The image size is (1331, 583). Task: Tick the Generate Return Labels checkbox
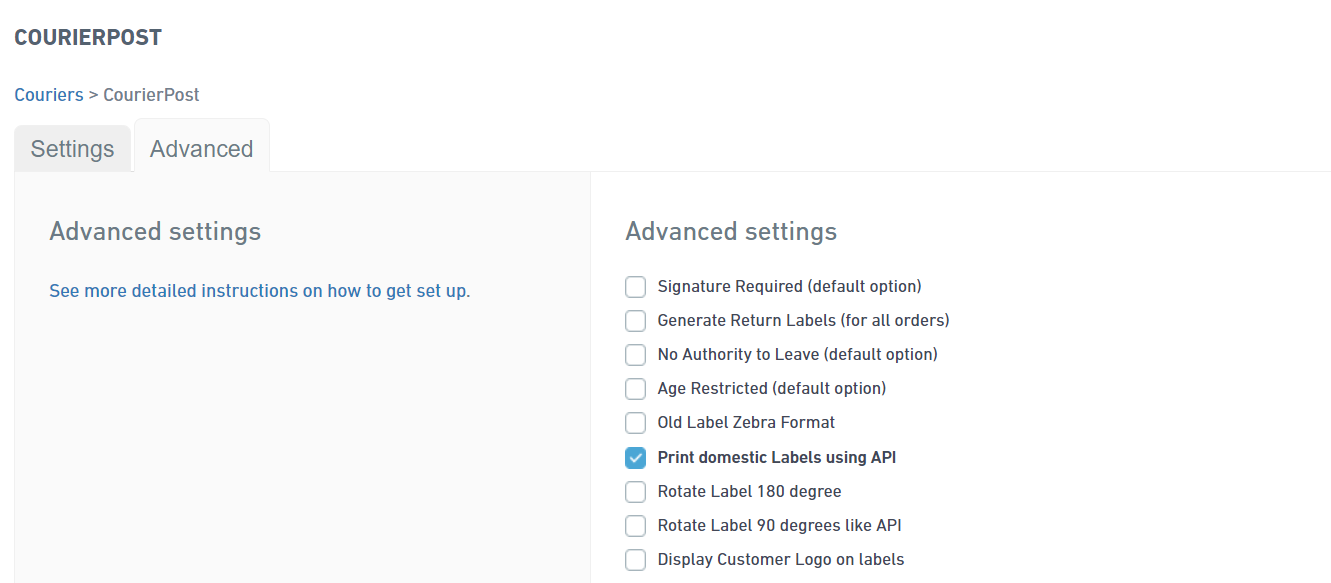tap(636, 321)
